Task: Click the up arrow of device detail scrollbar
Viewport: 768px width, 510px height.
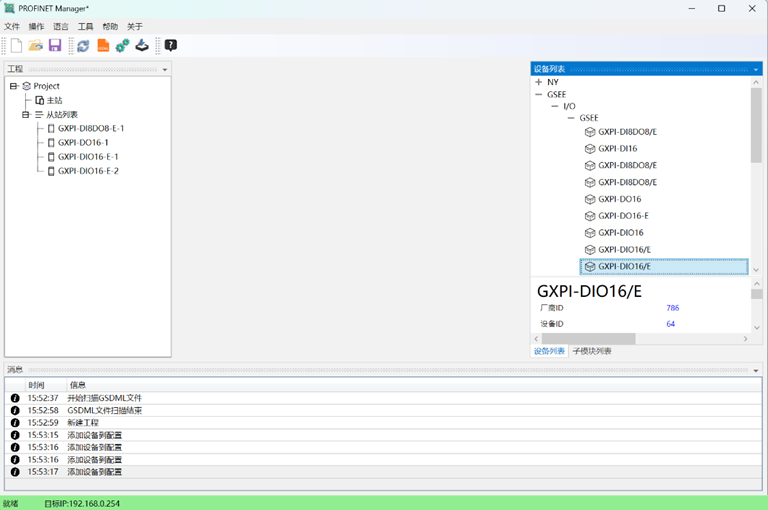Action: (x=756, y=284)
